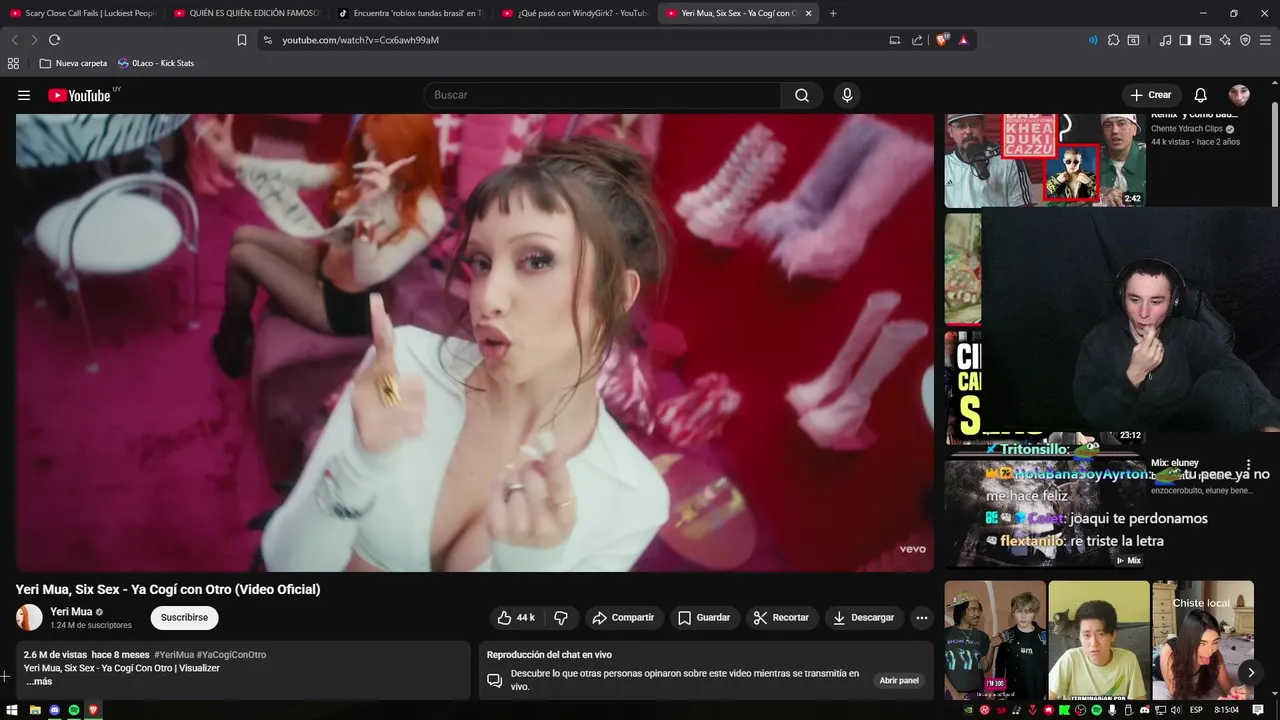Save video using Guardar

[x=704, y=618]
